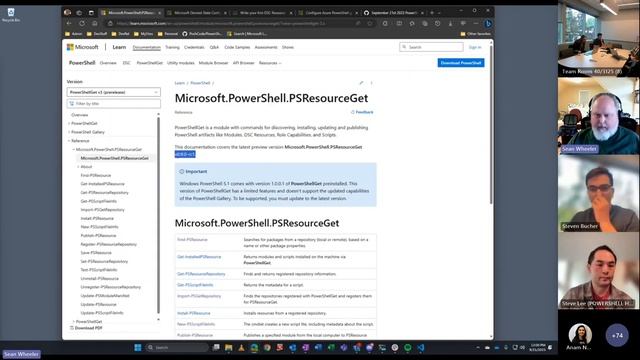Click the Sign in link
This screenshot has height=360, width=640.
tap(475, 47)
